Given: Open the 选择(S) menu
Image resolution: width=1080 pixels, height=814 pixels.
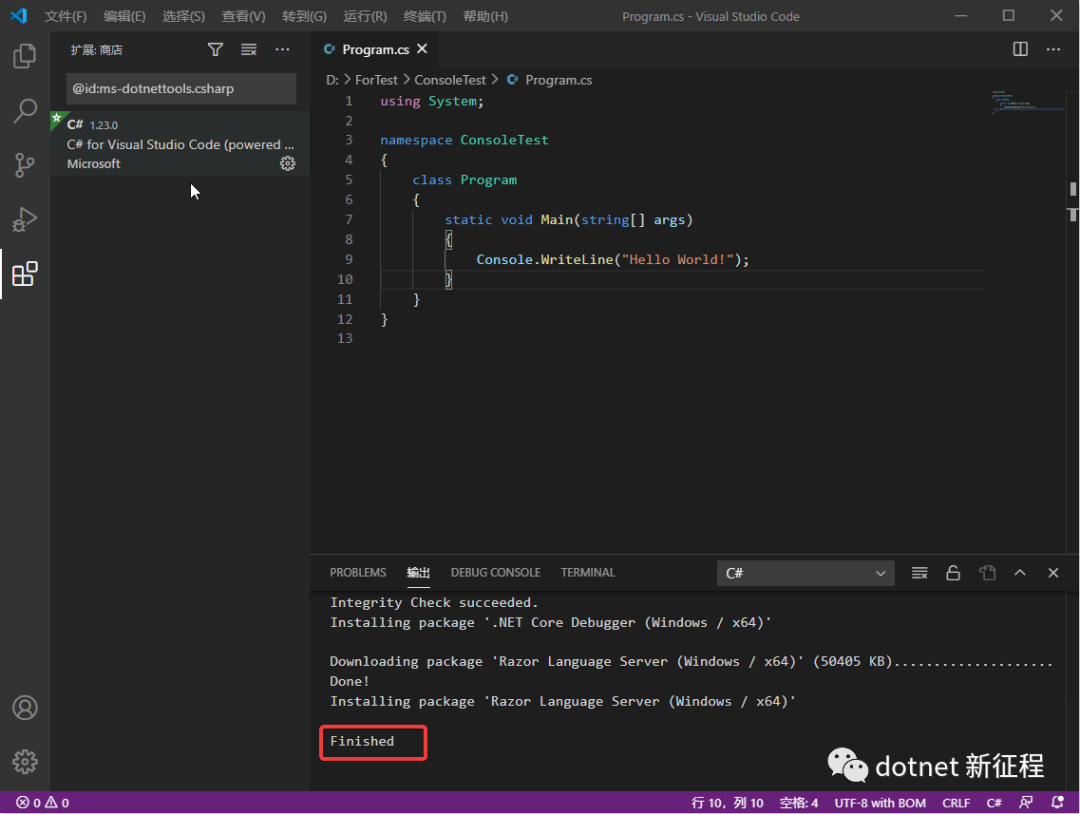Looking at the screenshot, I should [x=184, y=16].
